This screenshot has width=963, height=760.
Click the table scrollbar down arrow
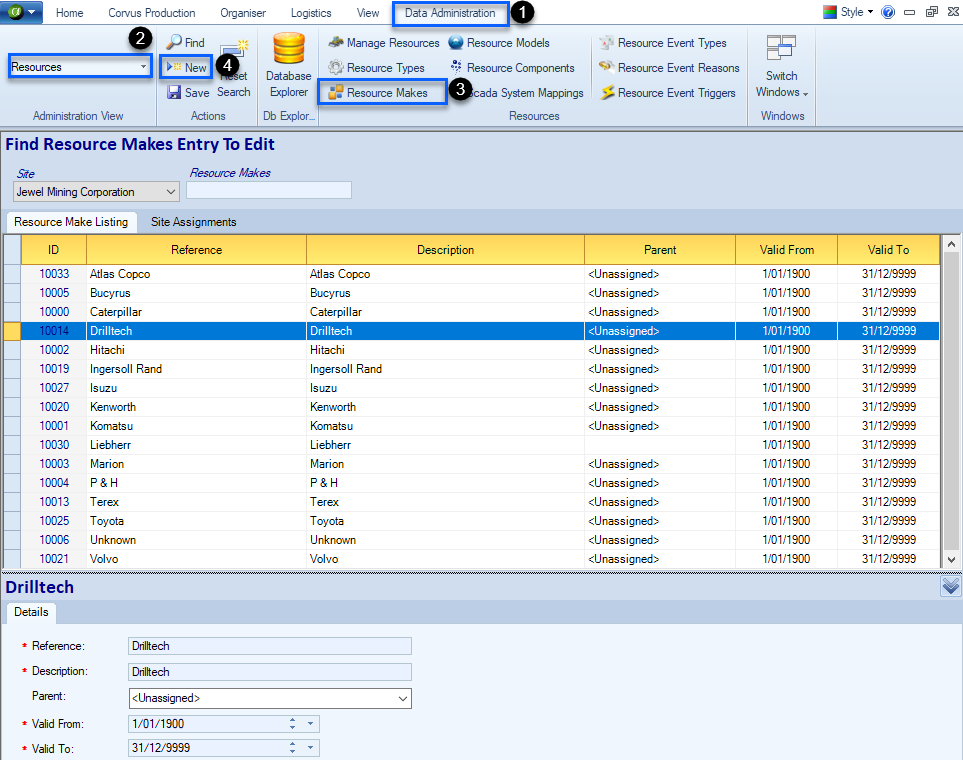pyautogui.click(x=951, y=559)
